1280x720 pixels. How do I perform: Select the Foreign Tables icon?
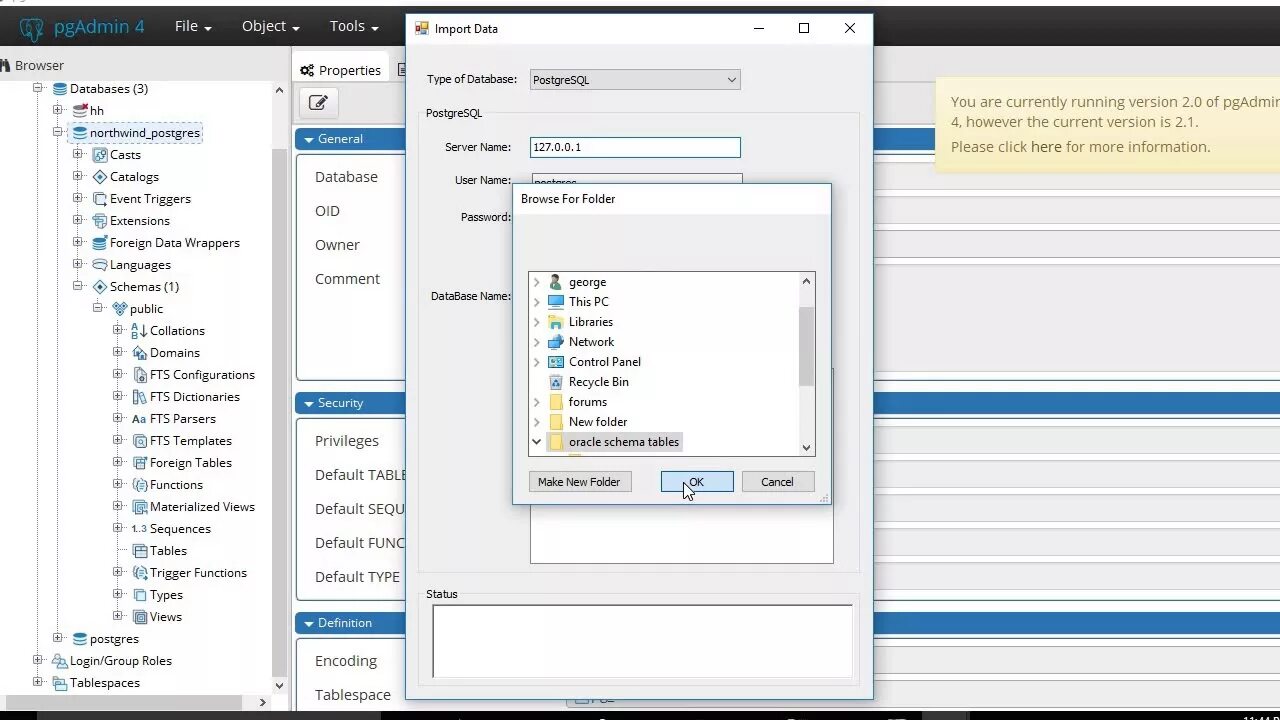[x=139, y=463]
